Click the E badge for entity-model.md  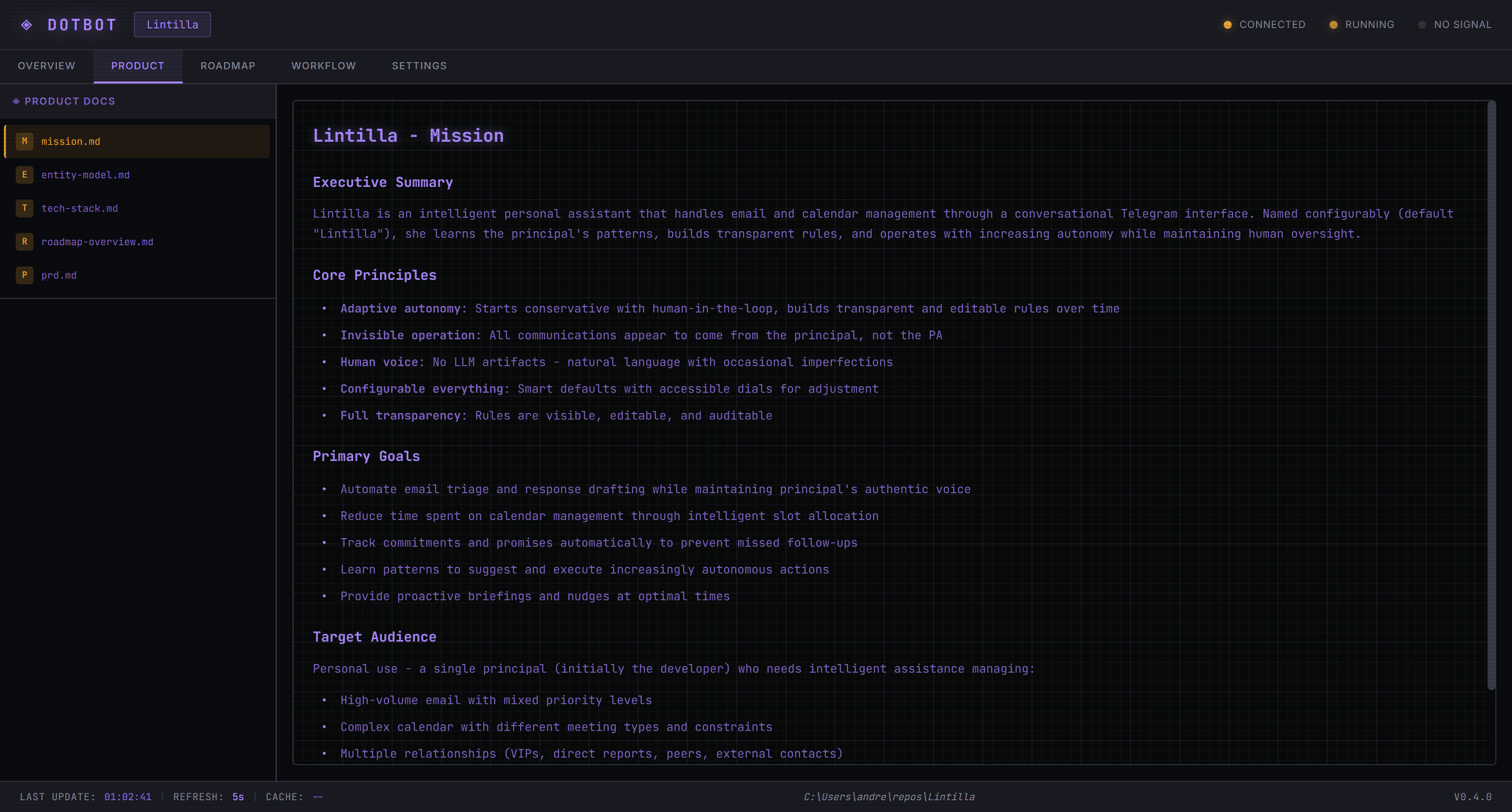click(x=24, y=174)
